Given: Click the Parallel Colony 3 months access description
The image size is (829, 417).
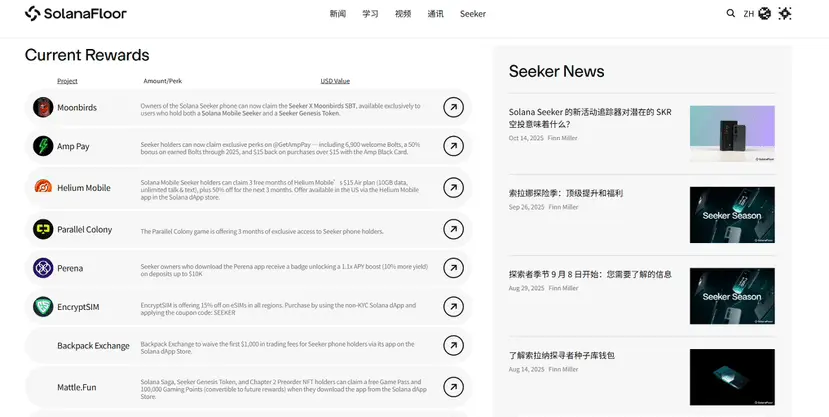Looking at the screenshot, I should tap(262, 231).
